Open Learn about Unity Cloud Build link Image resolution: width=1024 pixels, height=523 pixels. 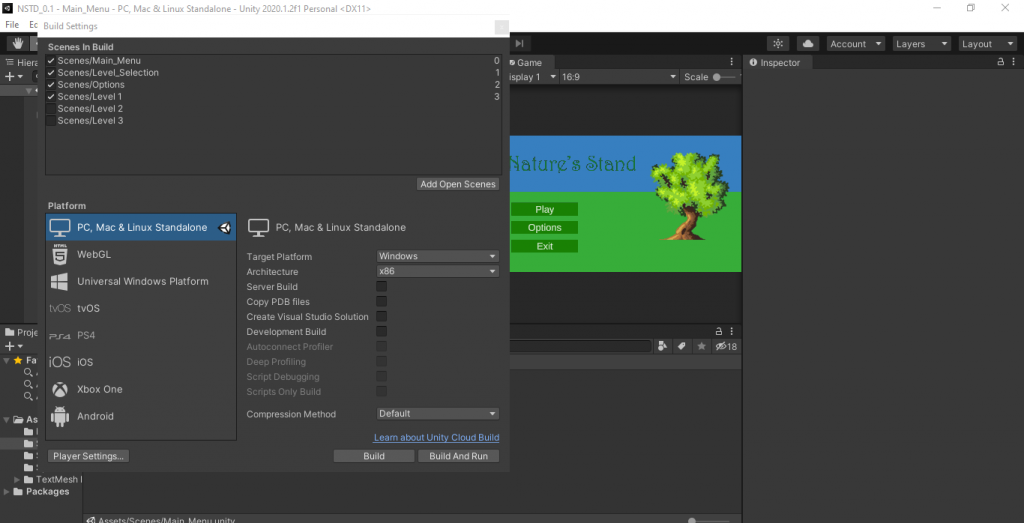click(x=436, y=438)
